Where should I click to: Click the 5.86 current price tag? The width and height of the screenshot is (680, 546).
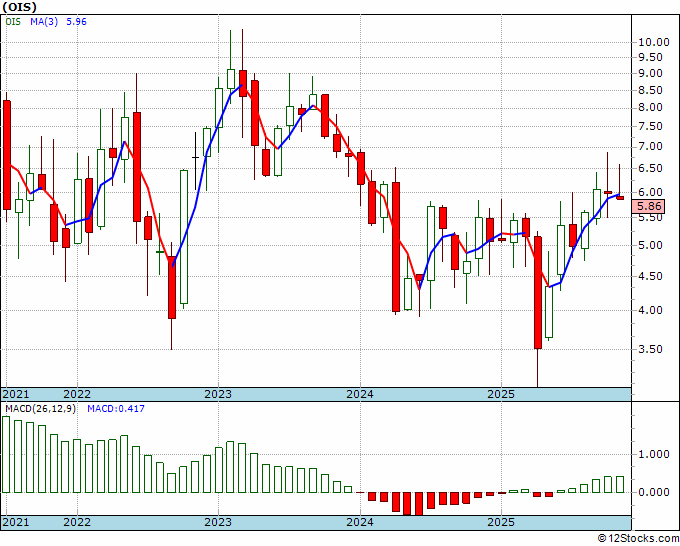pos(648,206)
